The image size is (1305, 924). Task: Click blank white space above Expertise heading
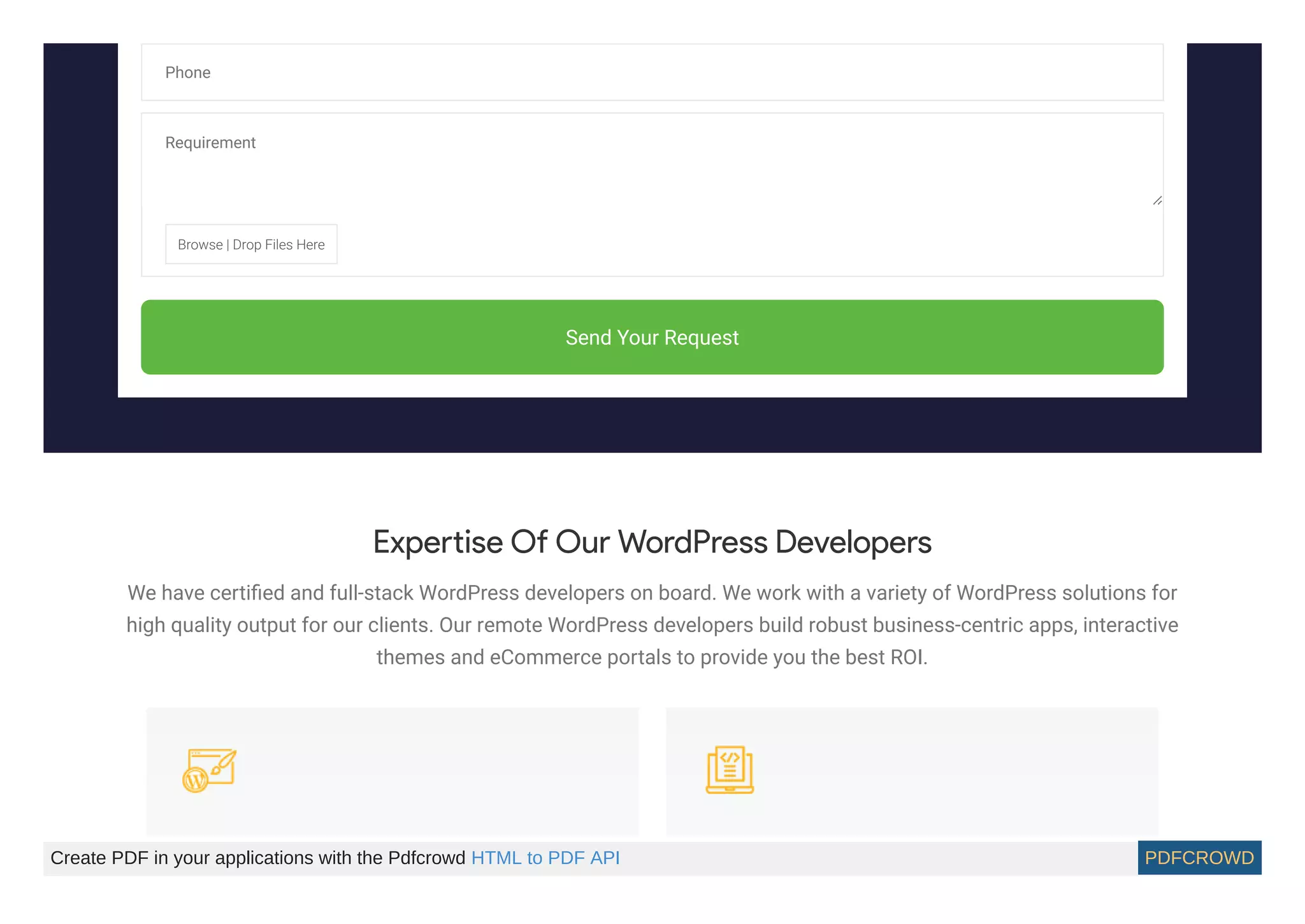coord(652,487)
